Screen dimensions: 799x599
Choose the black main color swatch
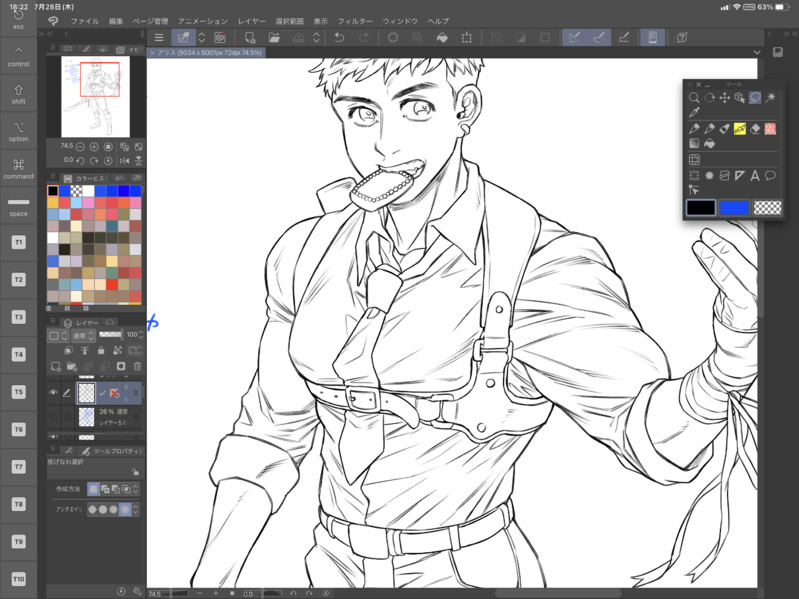(701, 207)
